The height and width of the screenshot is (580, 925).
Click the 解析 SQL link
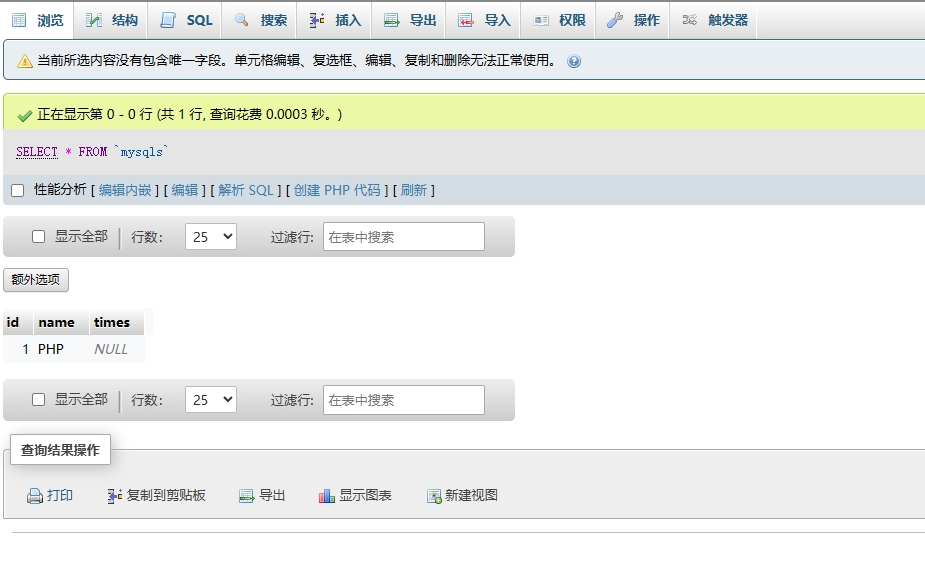click(249, 189)
